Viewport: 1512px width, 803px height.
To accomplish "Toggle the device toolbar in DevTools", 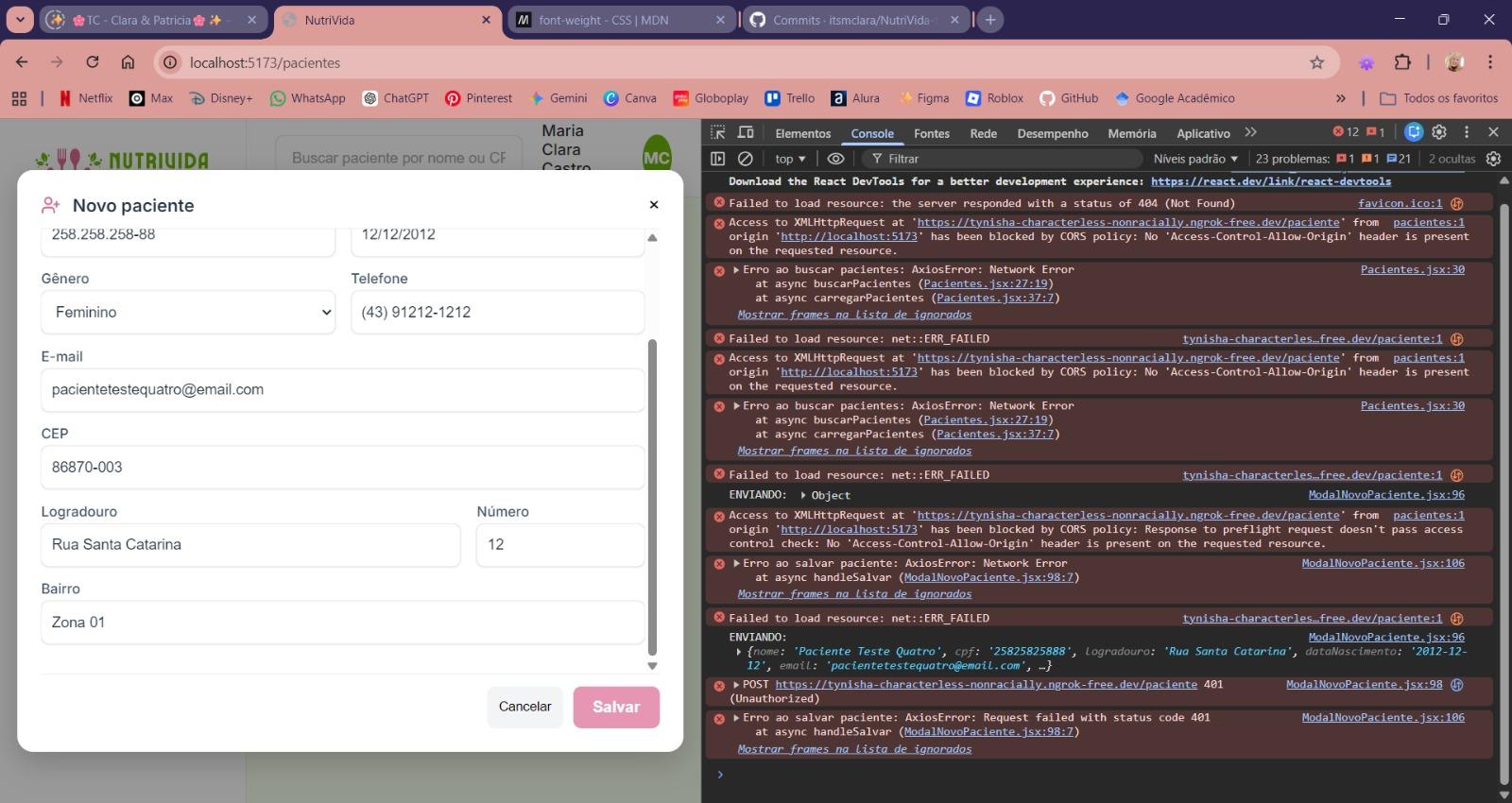I will point(746,132).
